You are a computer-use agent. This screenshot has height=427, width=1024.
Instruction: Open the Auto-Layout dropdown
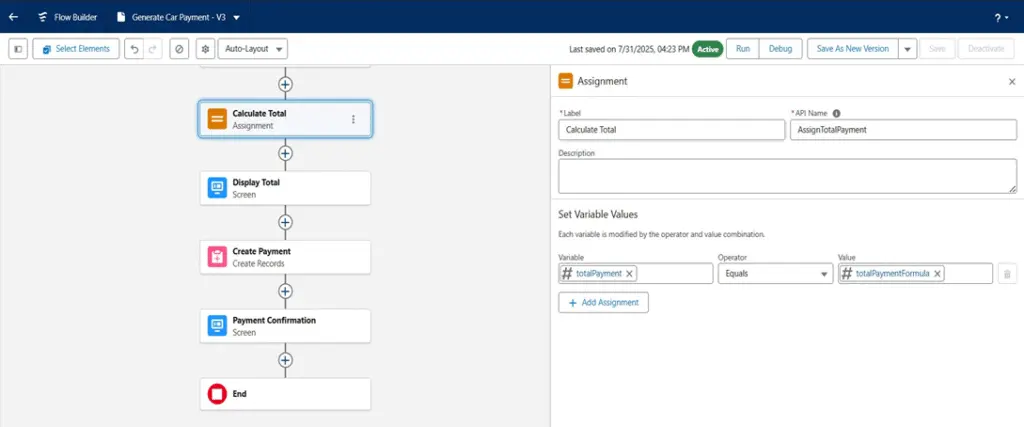click(253, 49)
